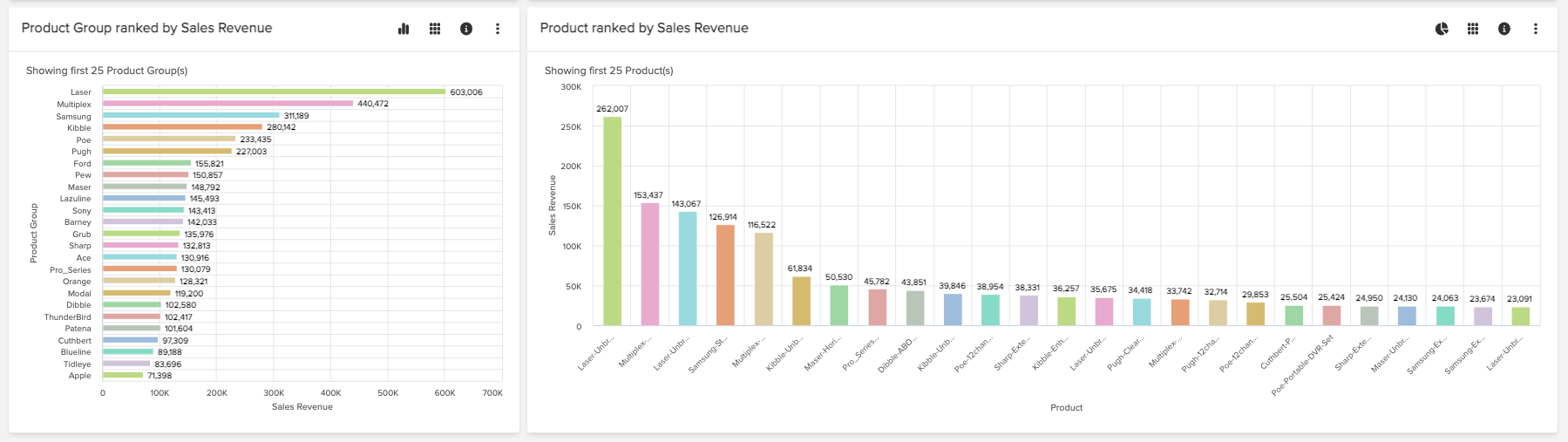Click 'Showing first 25 Product Group(s)' text

(x=106, y=71)
